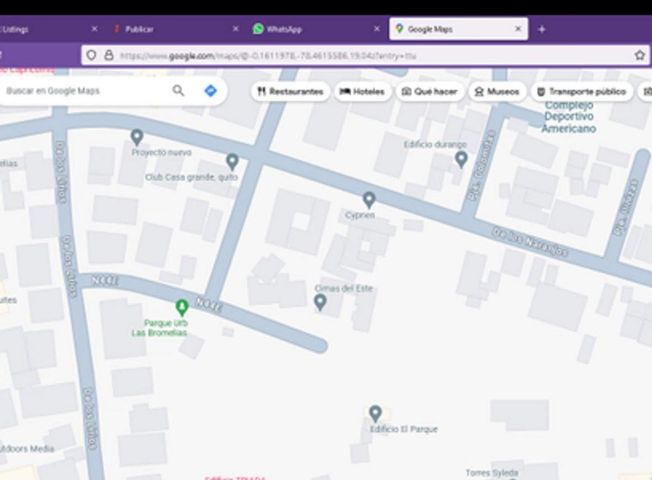
Task: Click the Cimas del Este pin
Action: click(320, 302)
